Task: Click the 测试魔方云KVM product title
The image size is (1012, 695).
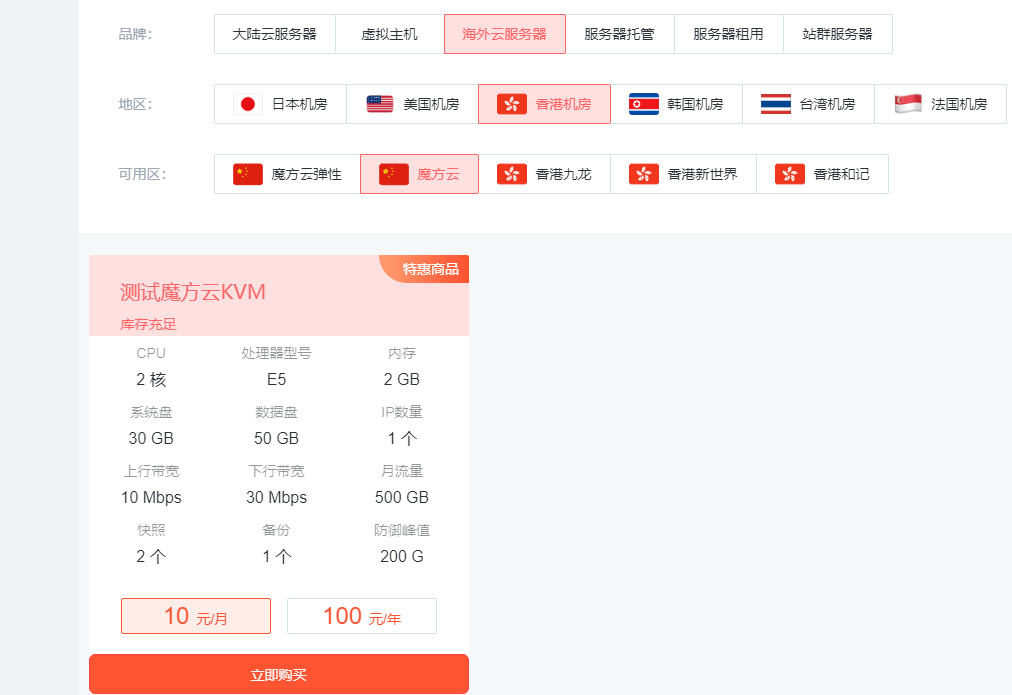Action: coord(193,292)
